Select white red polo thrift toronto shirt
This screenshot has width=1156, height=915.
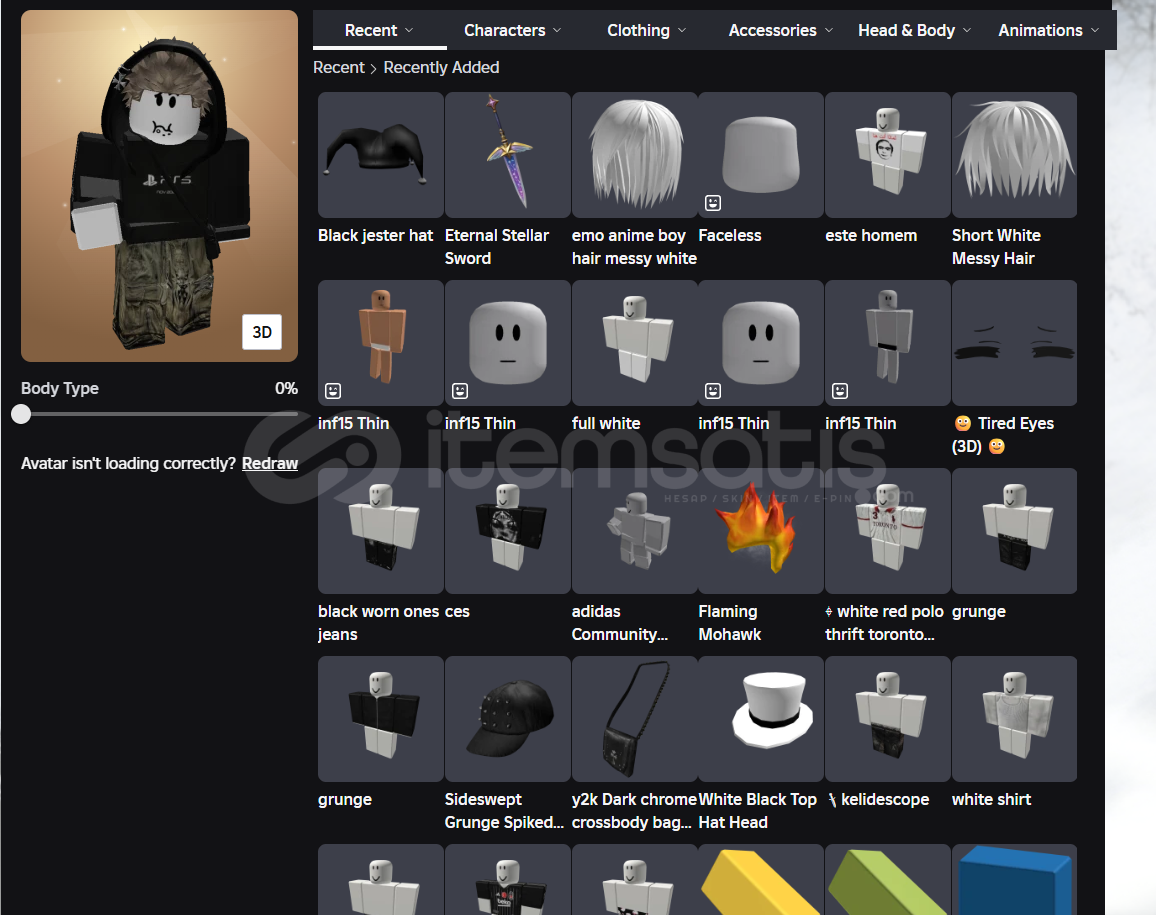pyautogui.click(x=888, y=531)
